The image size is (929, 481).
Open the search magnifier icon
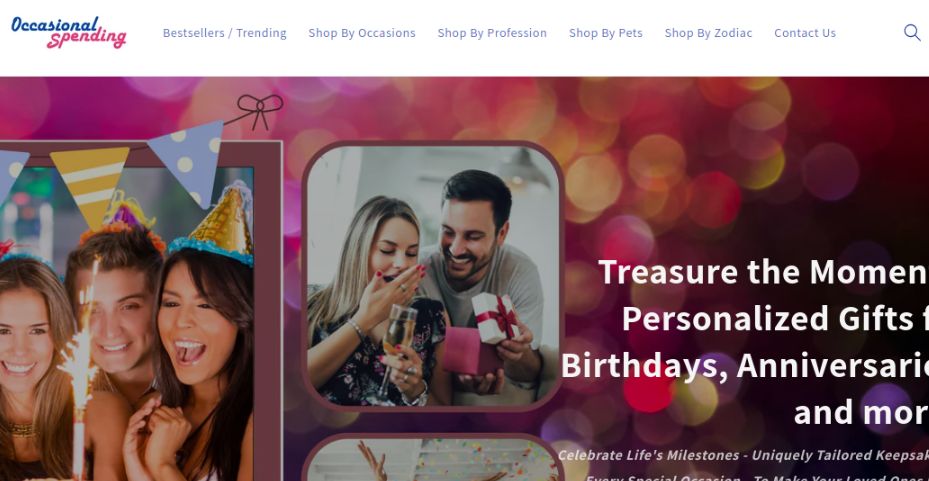pos(912,33)
